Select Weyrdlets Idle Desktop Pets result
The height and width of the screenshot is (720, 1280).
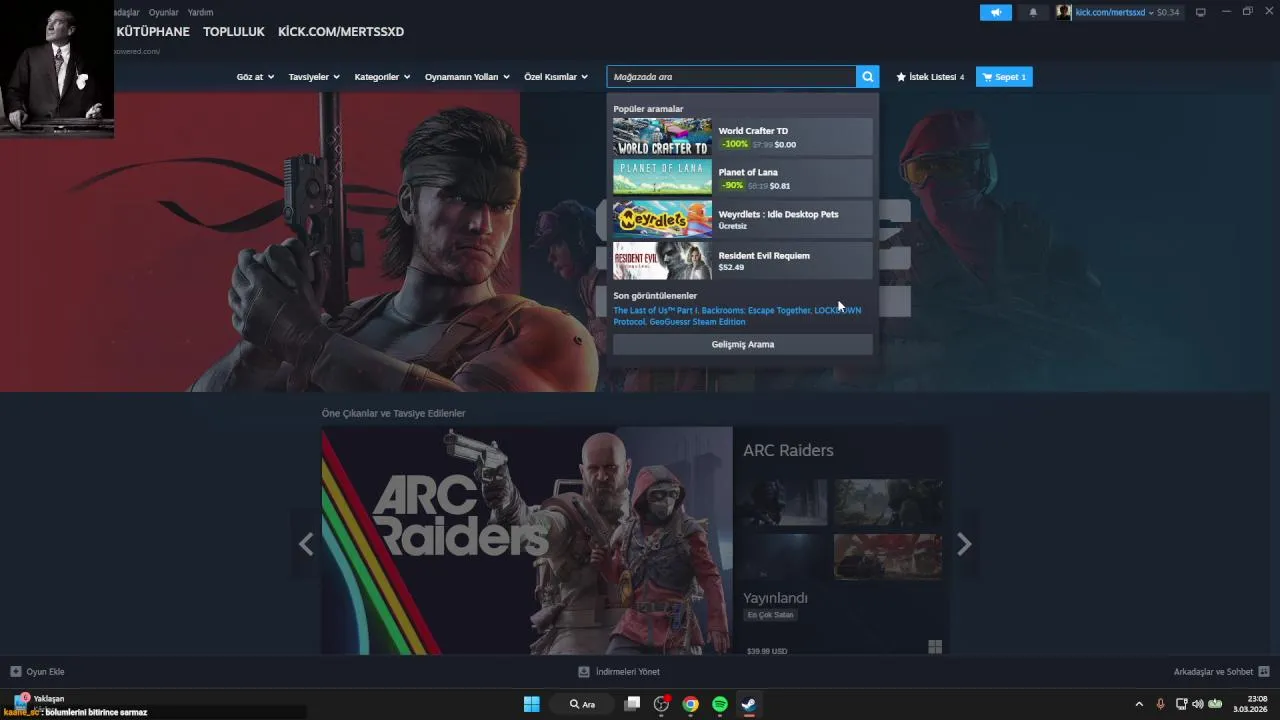tap(742, 219)
